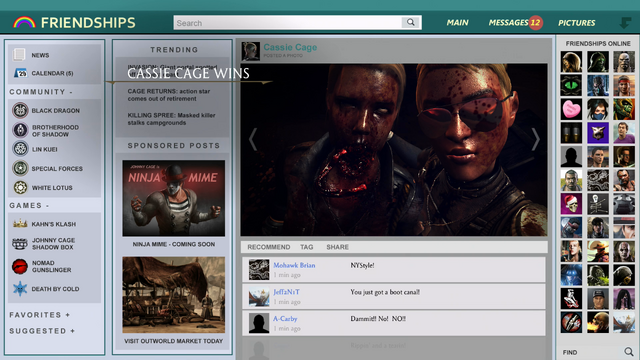The height and width of the screenshot is (360, 640).
Task: Click the comment 'NYStyle!'
Action: coord(362,265)
